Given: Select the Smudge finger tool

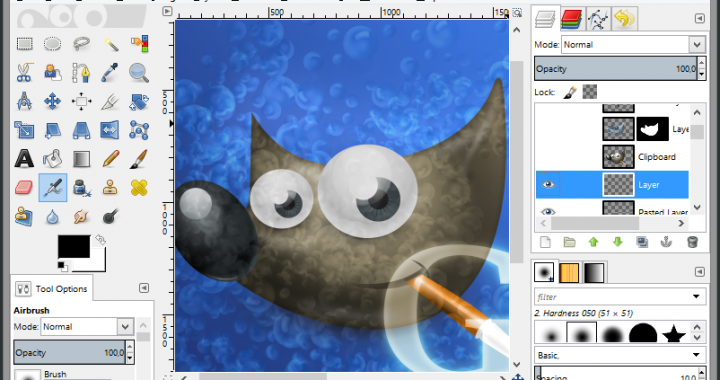Looking at the screenshot, I should point(81,216).
